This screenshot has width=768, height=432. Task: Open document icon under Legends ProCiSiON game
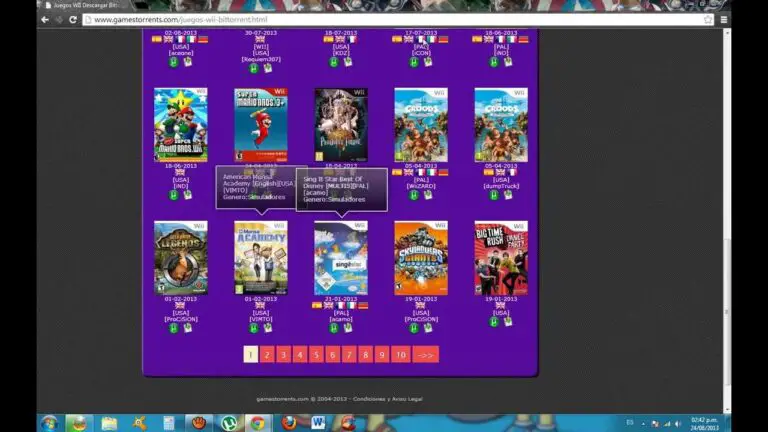tap(188, 328)
